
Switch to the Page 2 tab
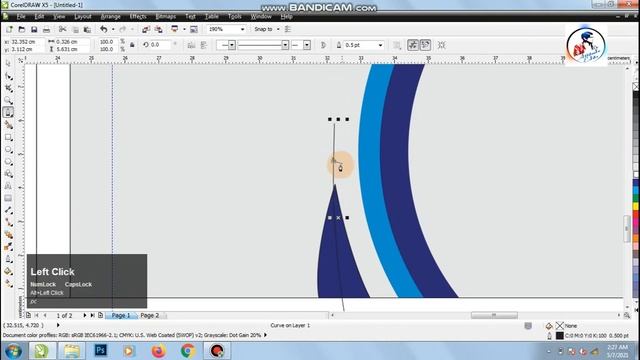(149, 316)
